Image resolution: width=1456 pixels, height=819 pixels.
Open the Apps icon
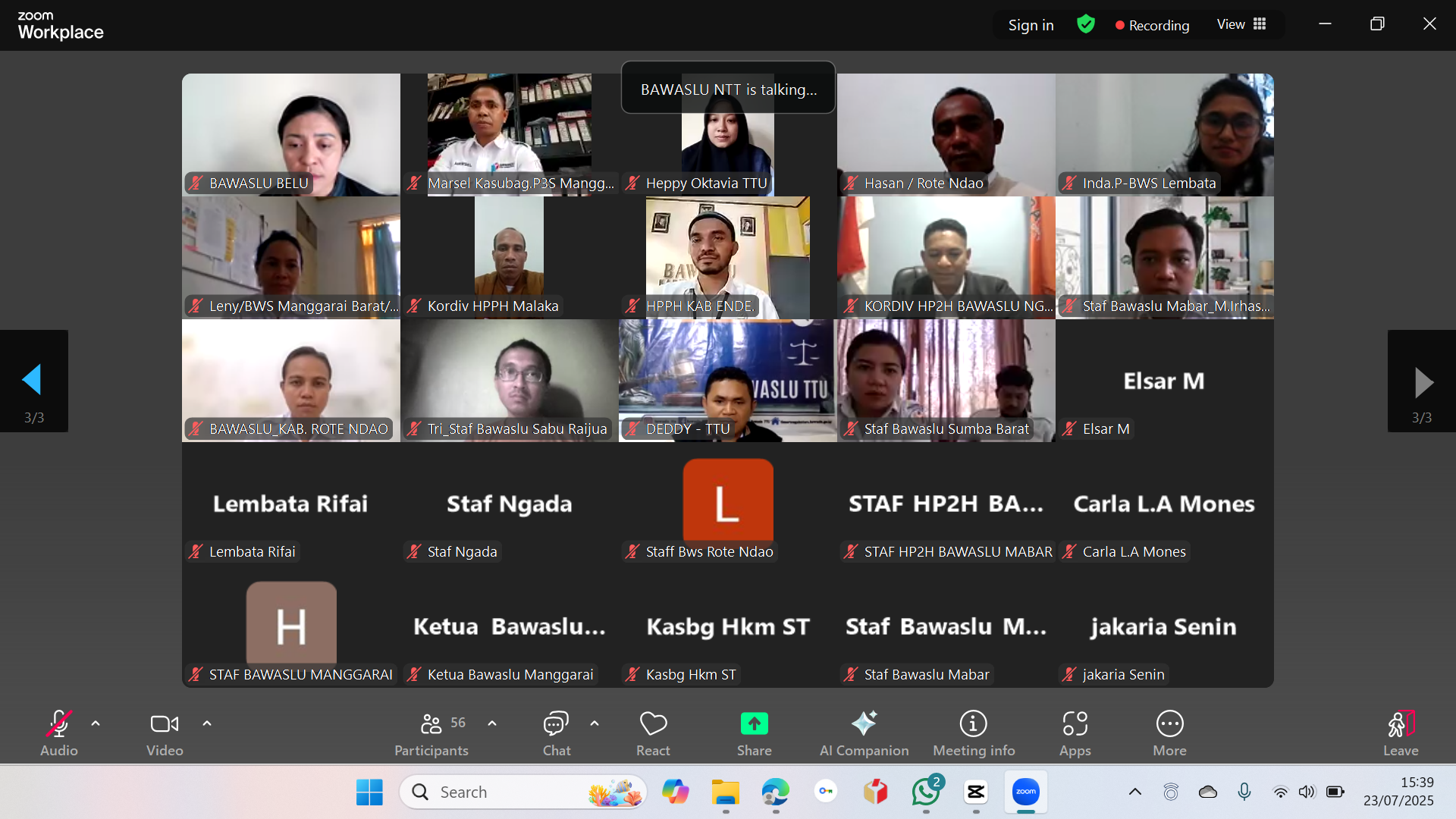pos(1075,724)
